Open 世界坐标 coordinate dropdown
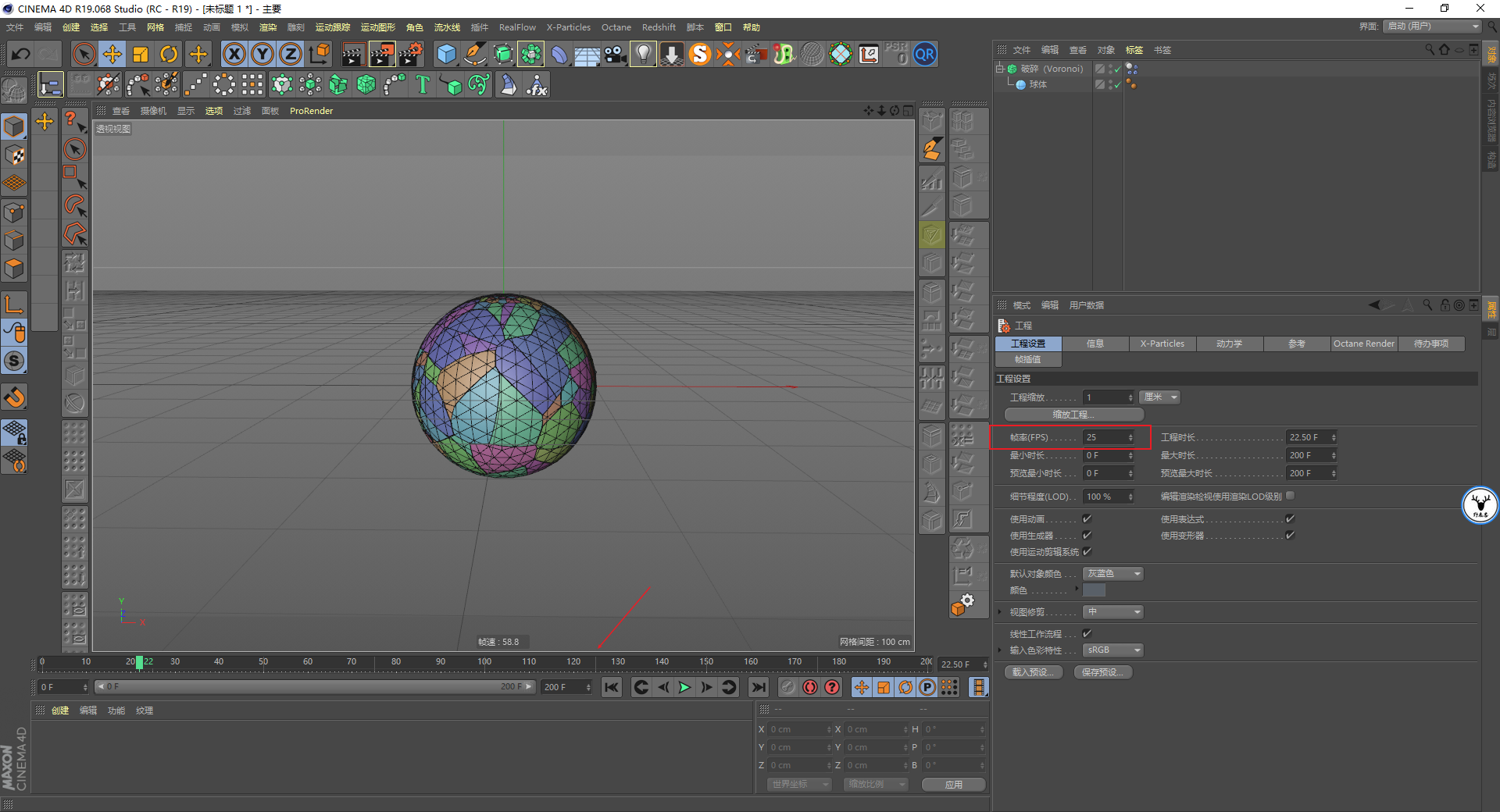1500x812 pixels. pos(799,785)
